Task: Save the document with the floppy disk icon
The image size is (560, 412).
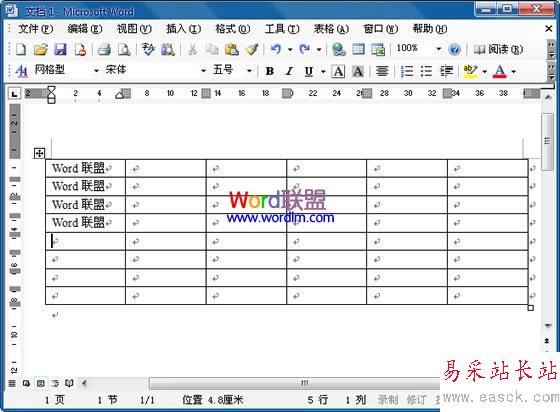Action: coord(60,49)
